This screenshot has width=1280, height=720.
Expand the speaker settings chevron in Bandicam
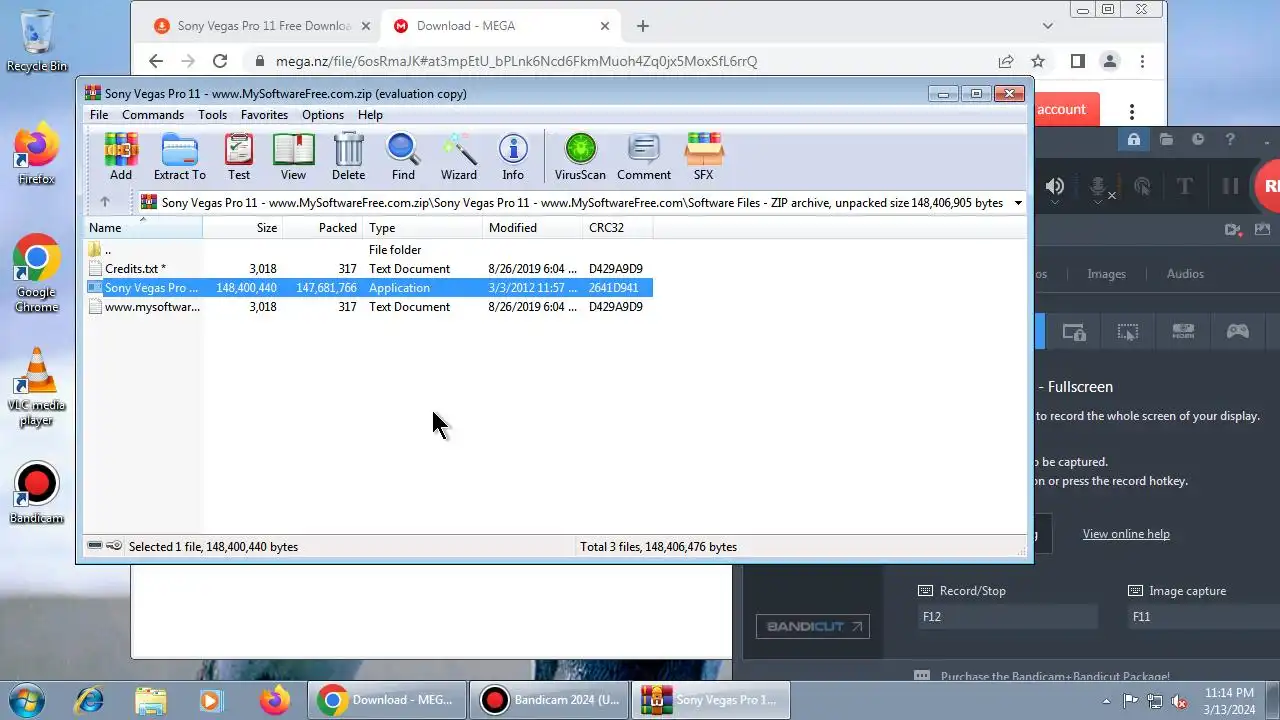click(1055, 203)
